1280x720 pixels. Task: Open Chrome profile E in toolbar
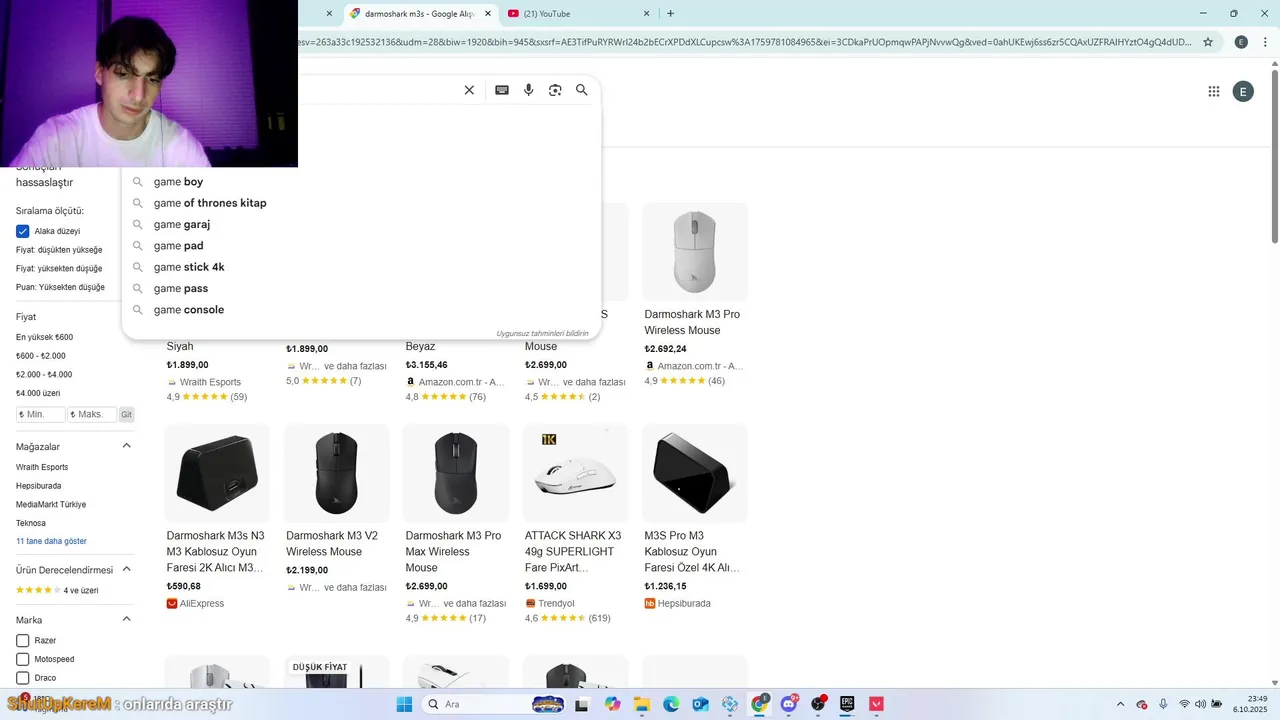pos(1241,42)
